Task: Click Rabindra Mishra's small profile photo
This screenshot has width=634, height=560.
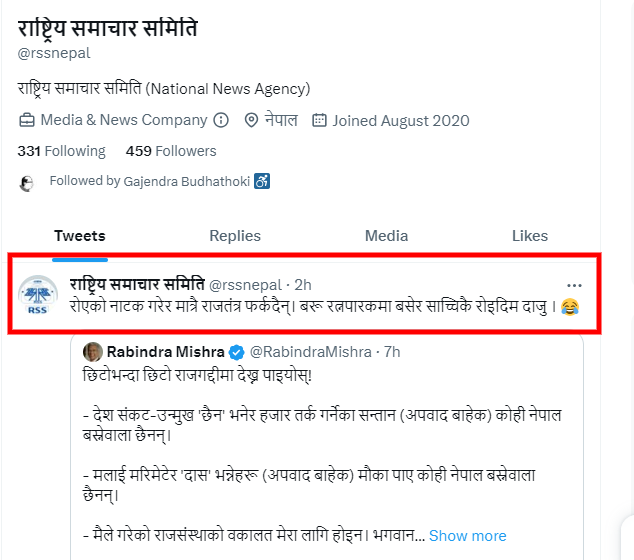Action: pyautogui.click(x=93, y=352)
